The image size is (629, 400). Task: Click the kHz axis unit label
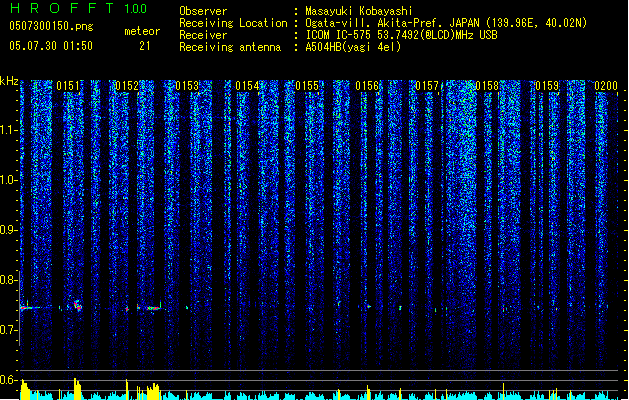[x=9, y=81]
